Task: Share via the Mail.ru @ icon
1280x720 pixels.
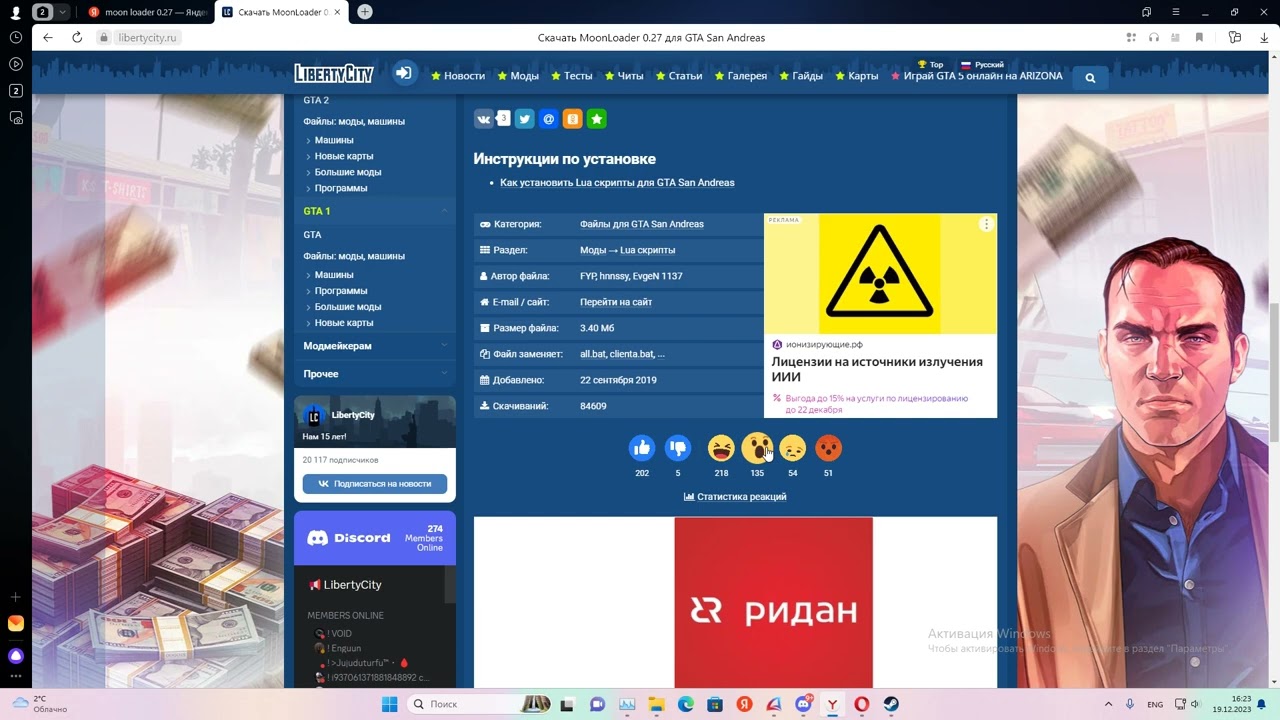Action: (548, 119)
